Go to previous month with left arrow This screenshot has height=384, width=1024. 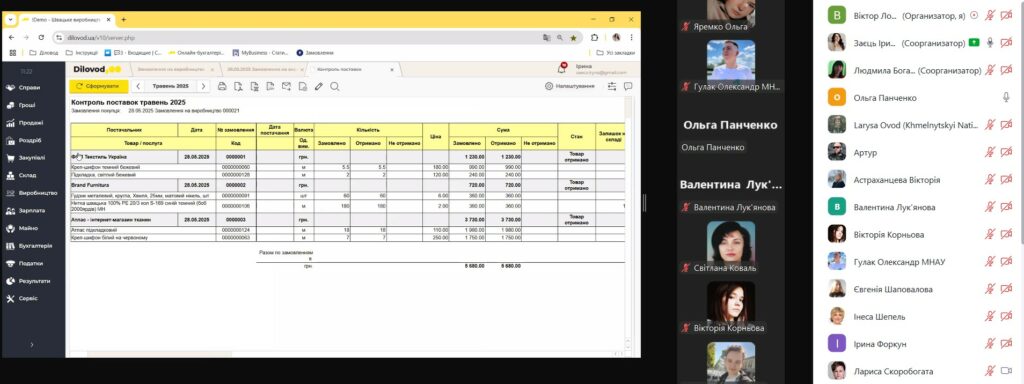click(138, 86)
